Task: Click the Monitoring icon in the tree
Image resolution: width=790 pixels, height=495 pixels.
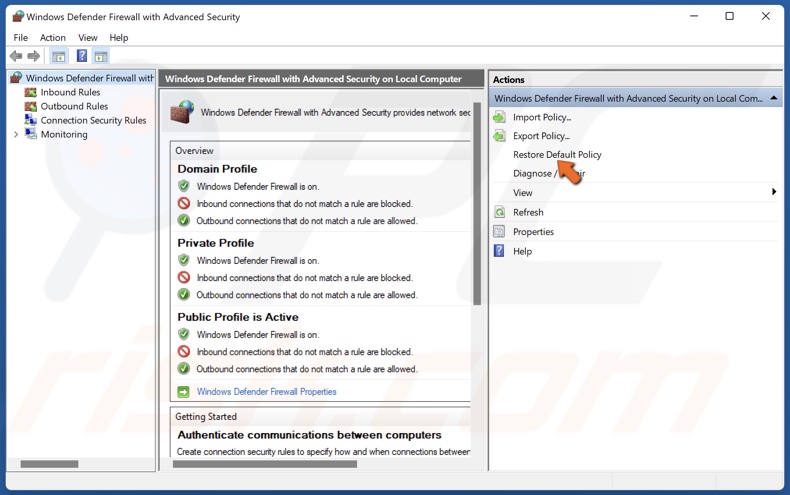Action: [x=31, y=134]
